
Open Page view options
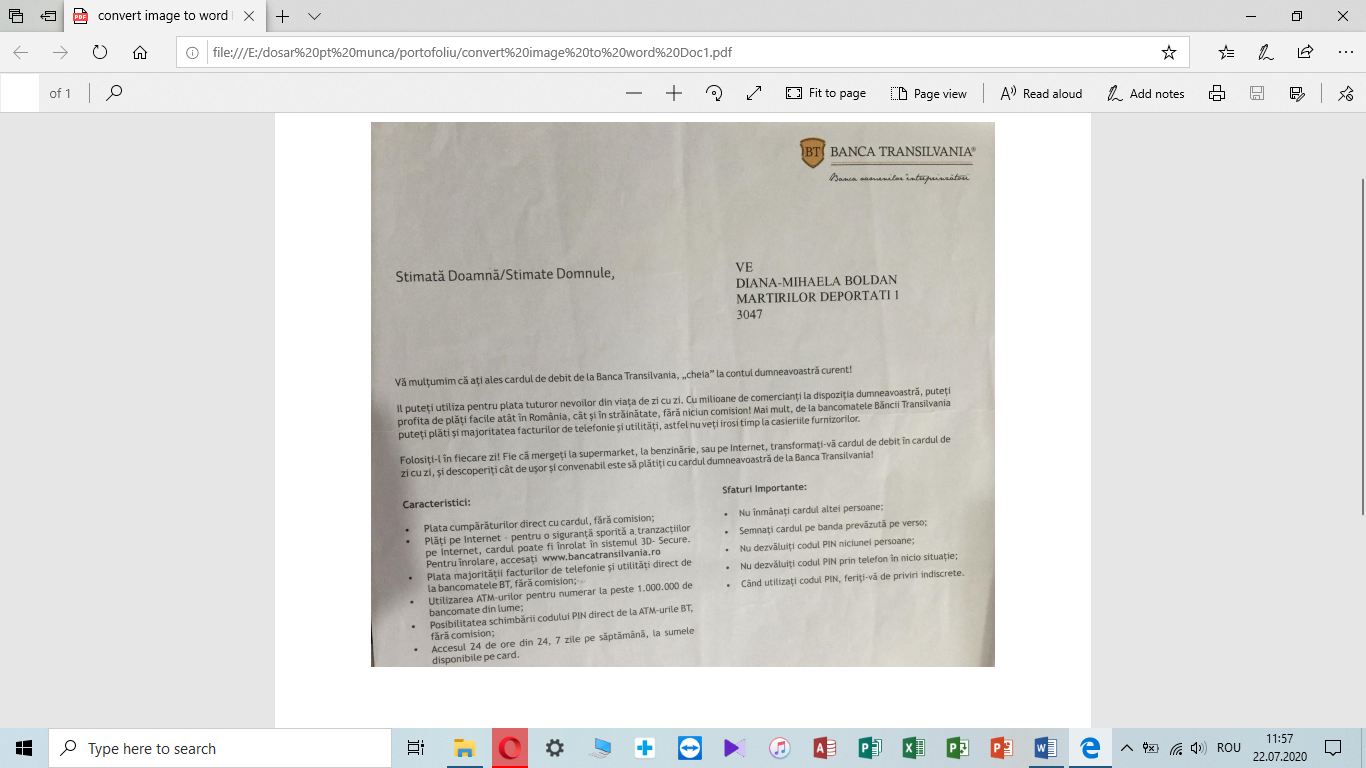929,93
